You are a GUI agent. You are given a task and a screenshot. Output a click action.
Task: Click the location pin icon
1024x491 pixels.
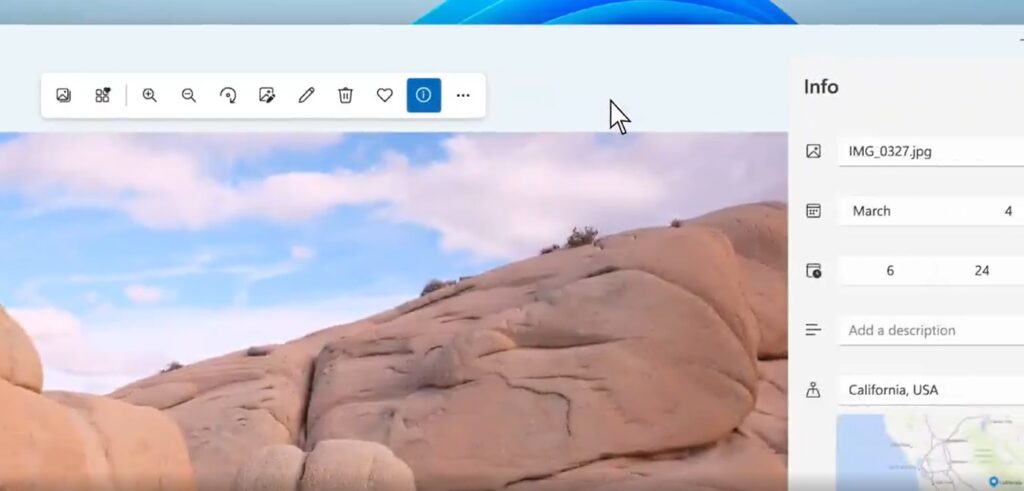point(813,390)
